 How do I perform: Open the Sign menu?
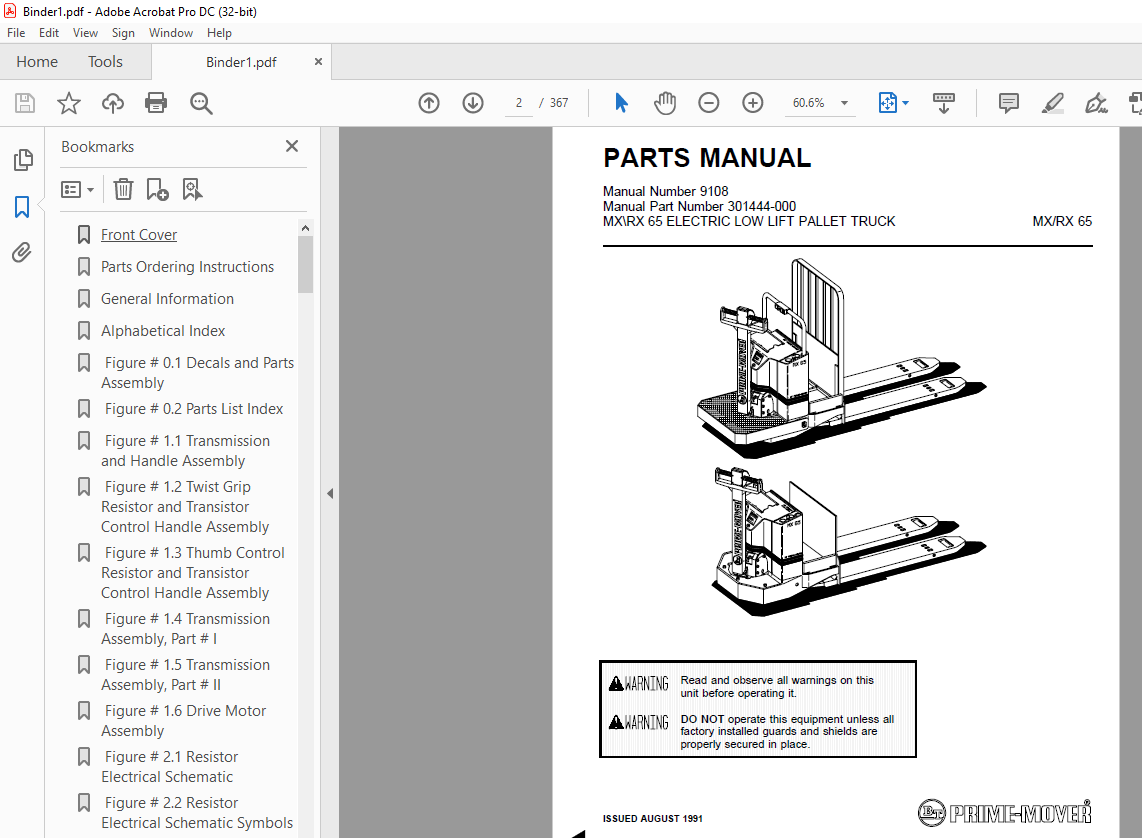pyautogui.click(x=123, y=33)
